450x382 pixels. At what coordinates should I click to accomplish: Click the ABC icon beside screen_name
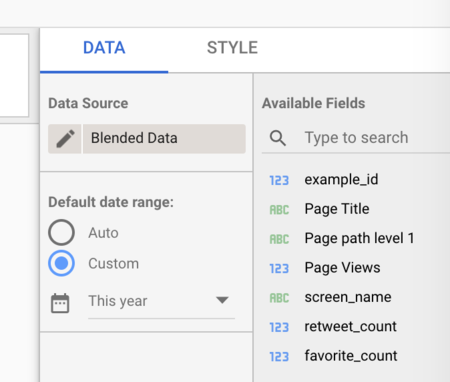pyautogui.click(x=279, y=298)
